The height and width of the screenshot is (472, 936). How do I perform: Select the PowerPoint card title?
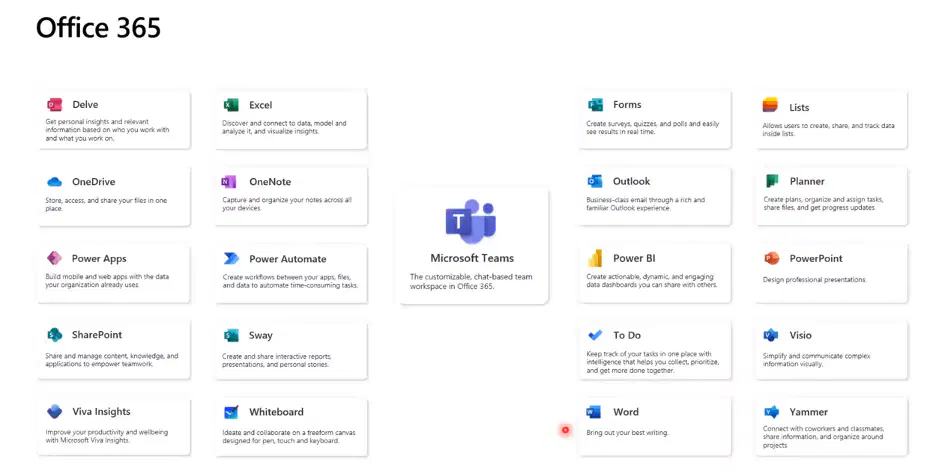click(x=816, y=258)
